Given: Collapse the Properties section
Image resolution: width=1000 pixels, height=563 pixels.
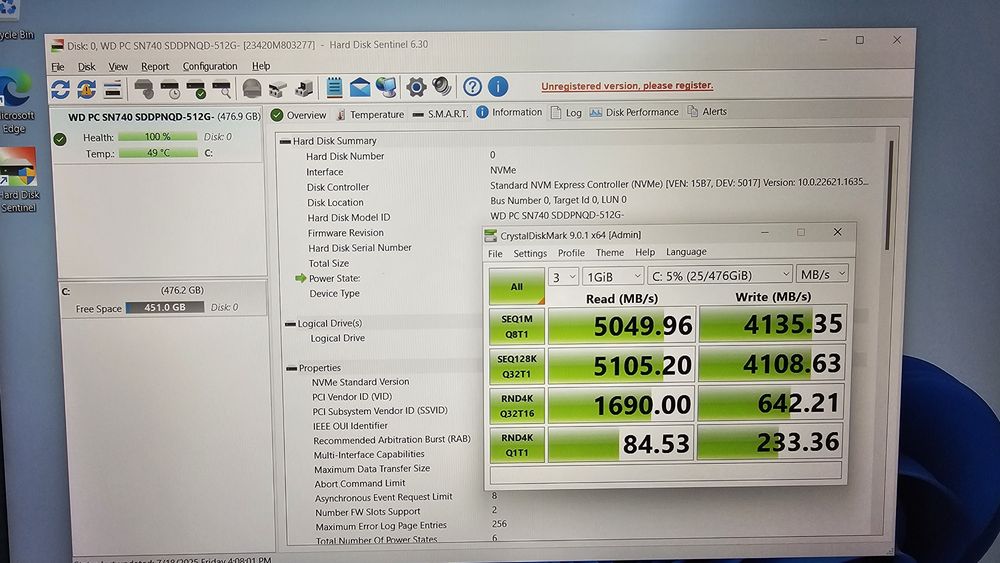Looking at the screenshot, I should tap(291, 369).
